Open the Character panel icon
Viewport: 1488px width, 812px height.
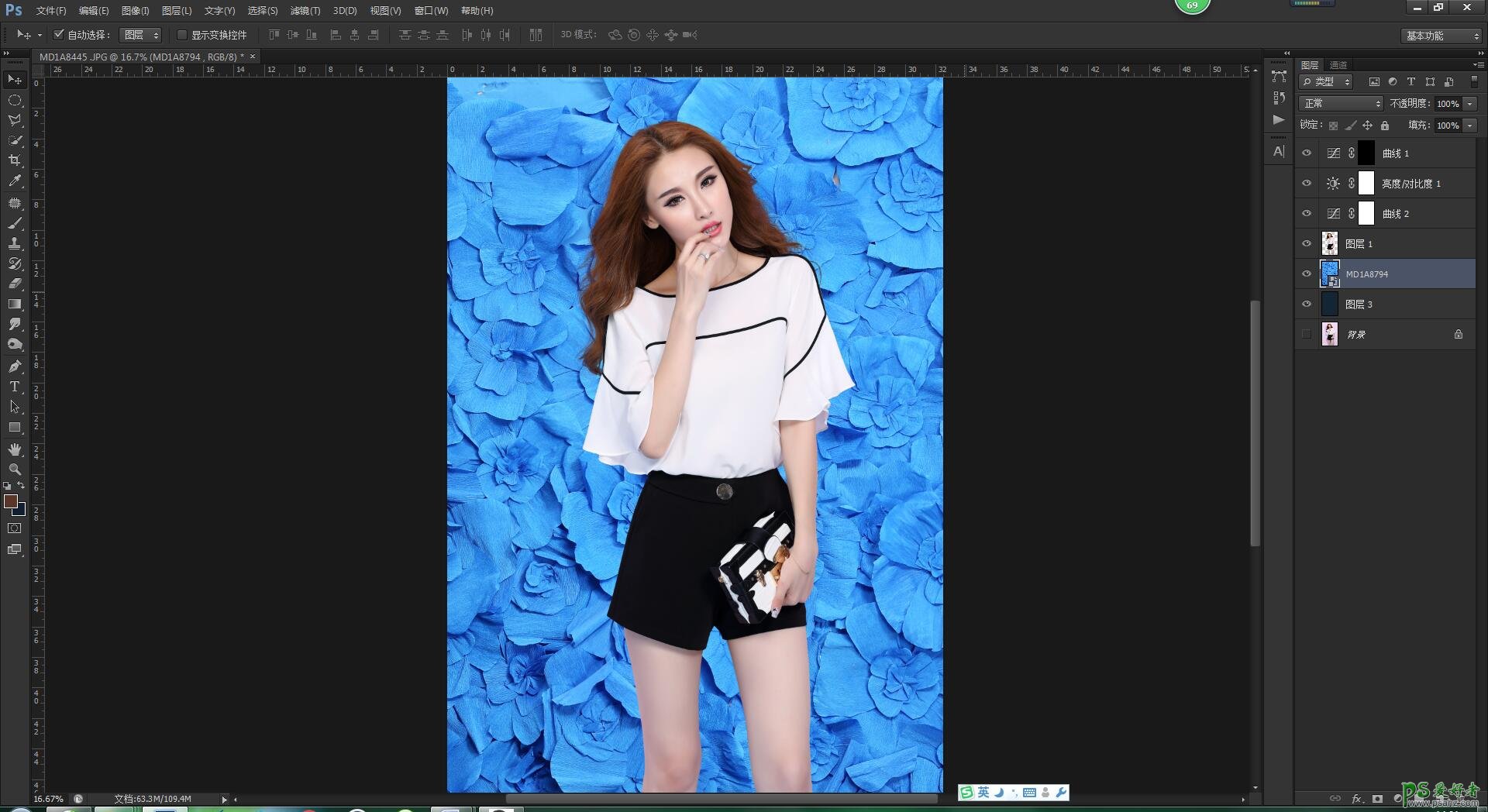1279,151
